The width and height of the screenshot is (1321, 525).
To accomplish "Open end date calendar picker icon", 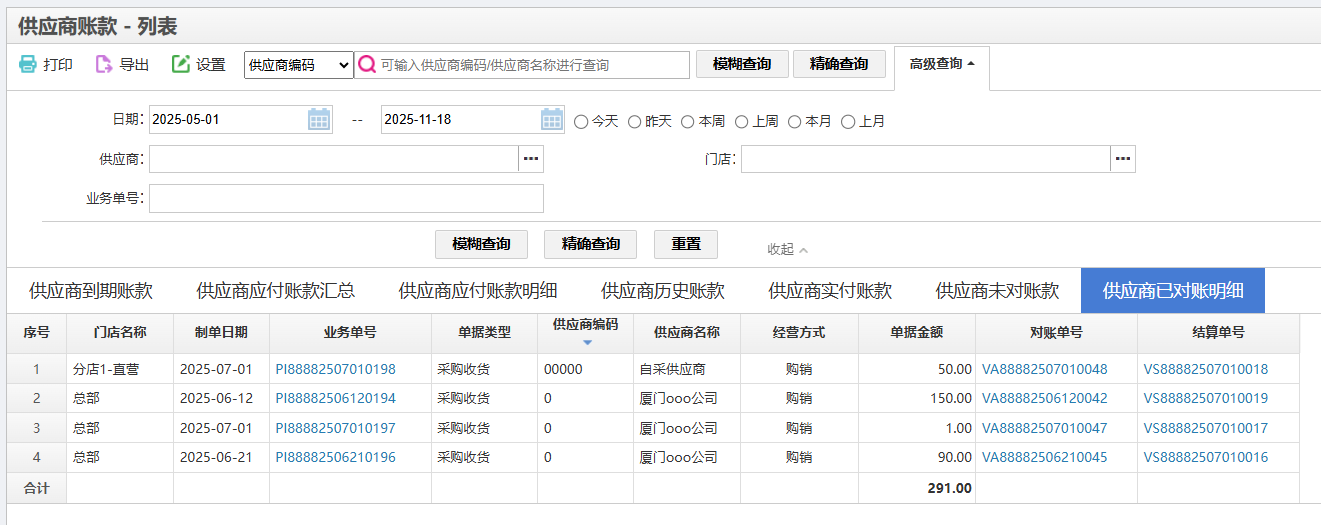I will coord(552,120).
